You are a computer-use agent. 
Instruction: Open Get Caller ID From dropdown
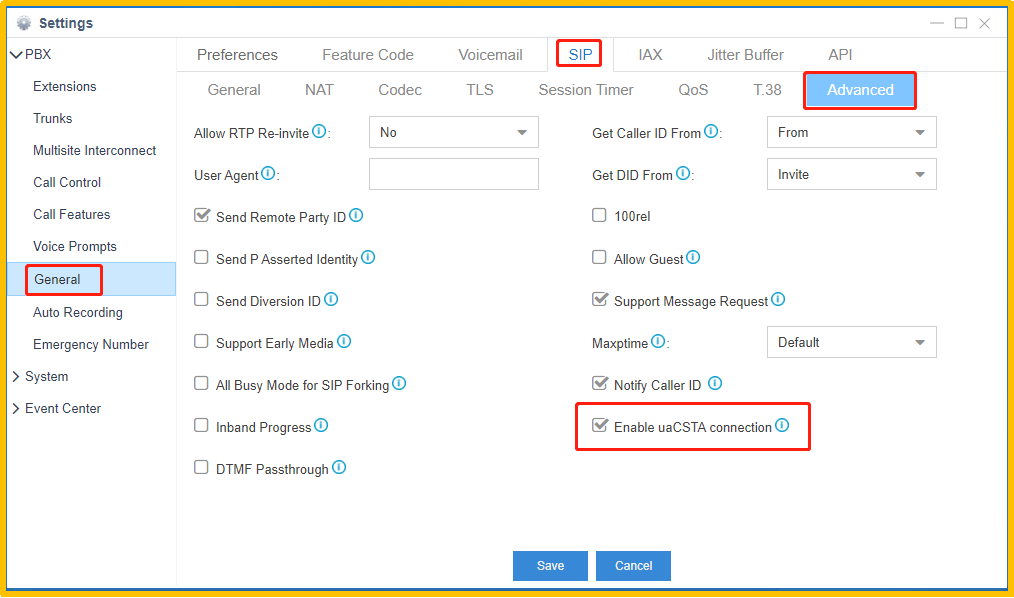tap(852, 133)
